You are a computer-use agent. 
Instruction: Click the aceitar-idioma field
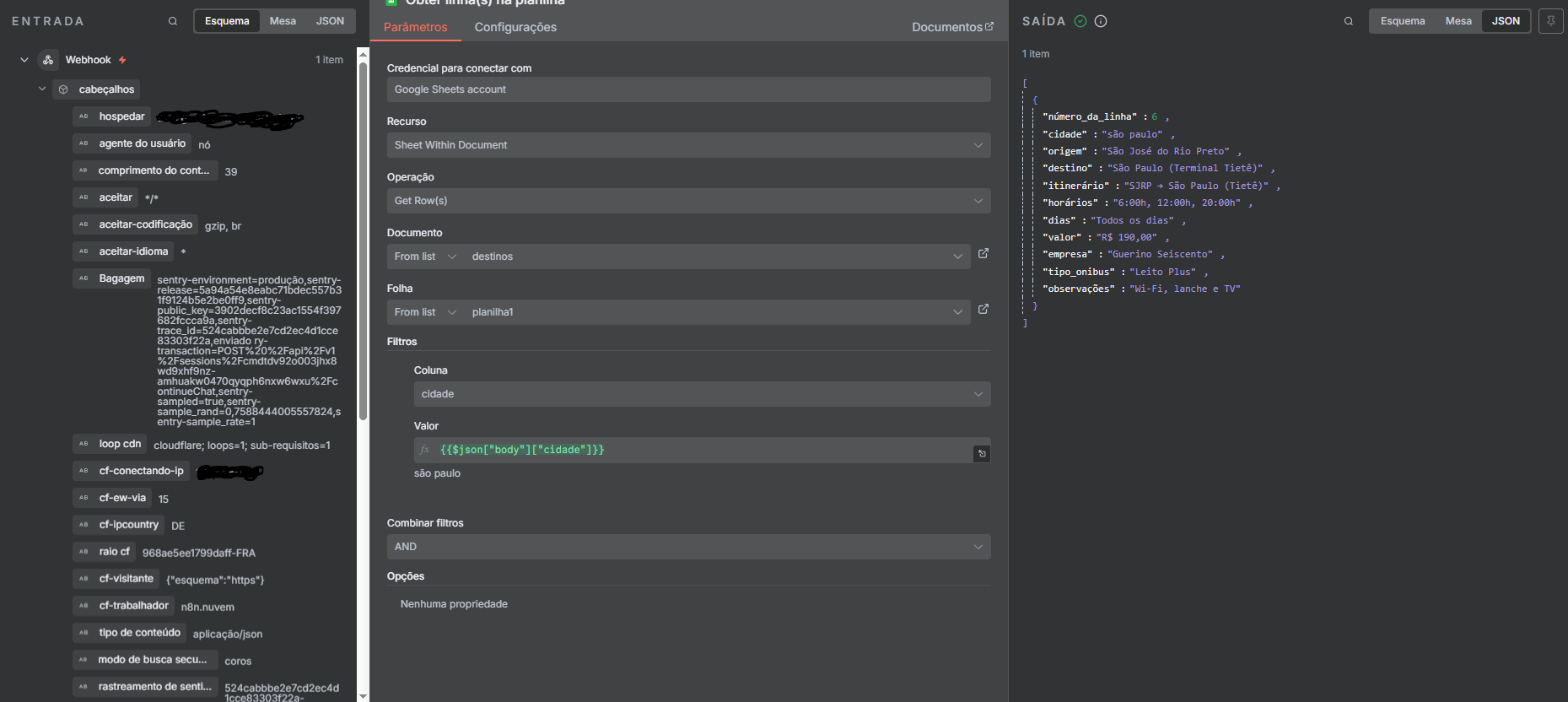tap(123, 251)
